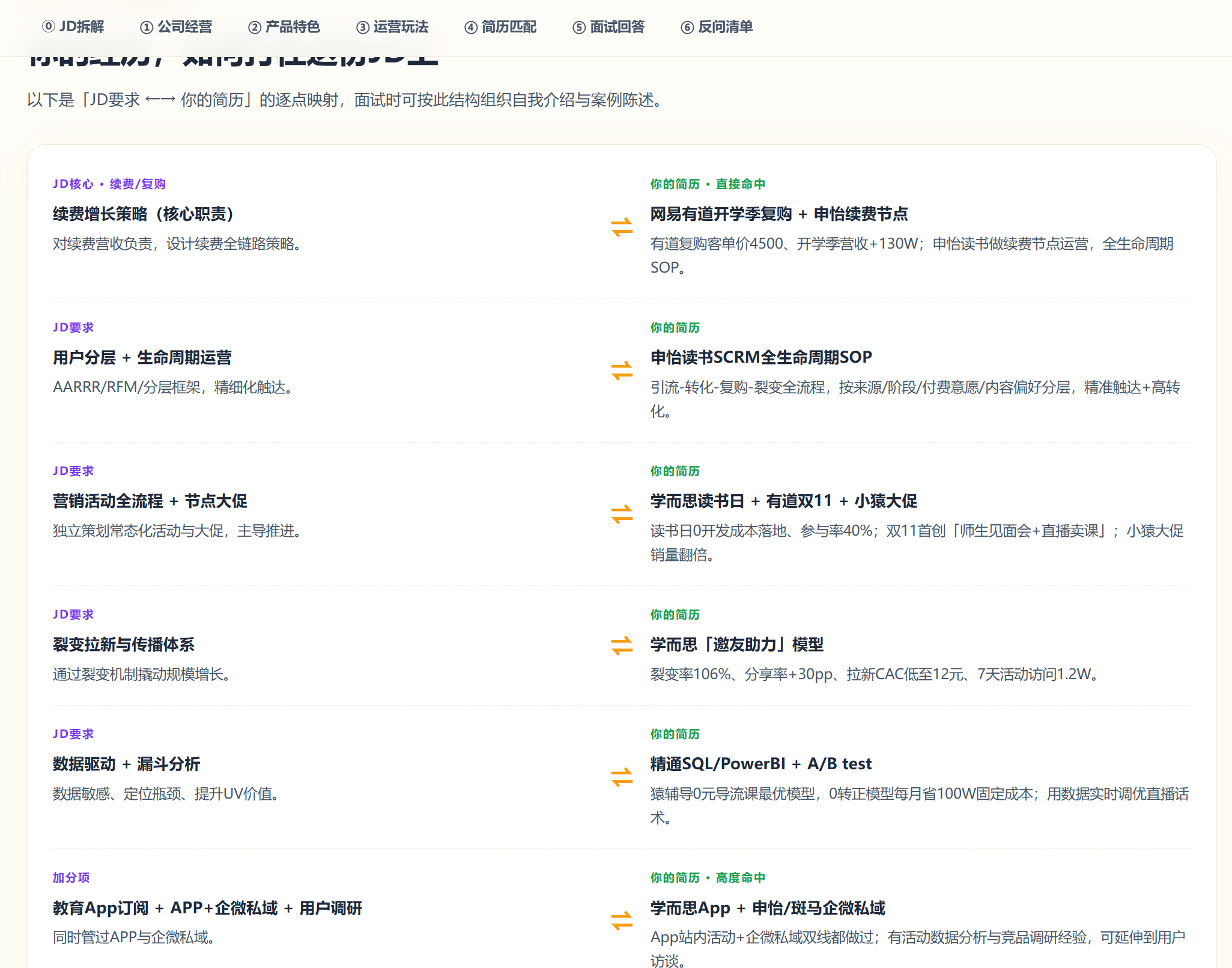
Task: Click the paragraph starting 引流-转化-复购-裂变全流程
Action: click(x=915, y=399)
